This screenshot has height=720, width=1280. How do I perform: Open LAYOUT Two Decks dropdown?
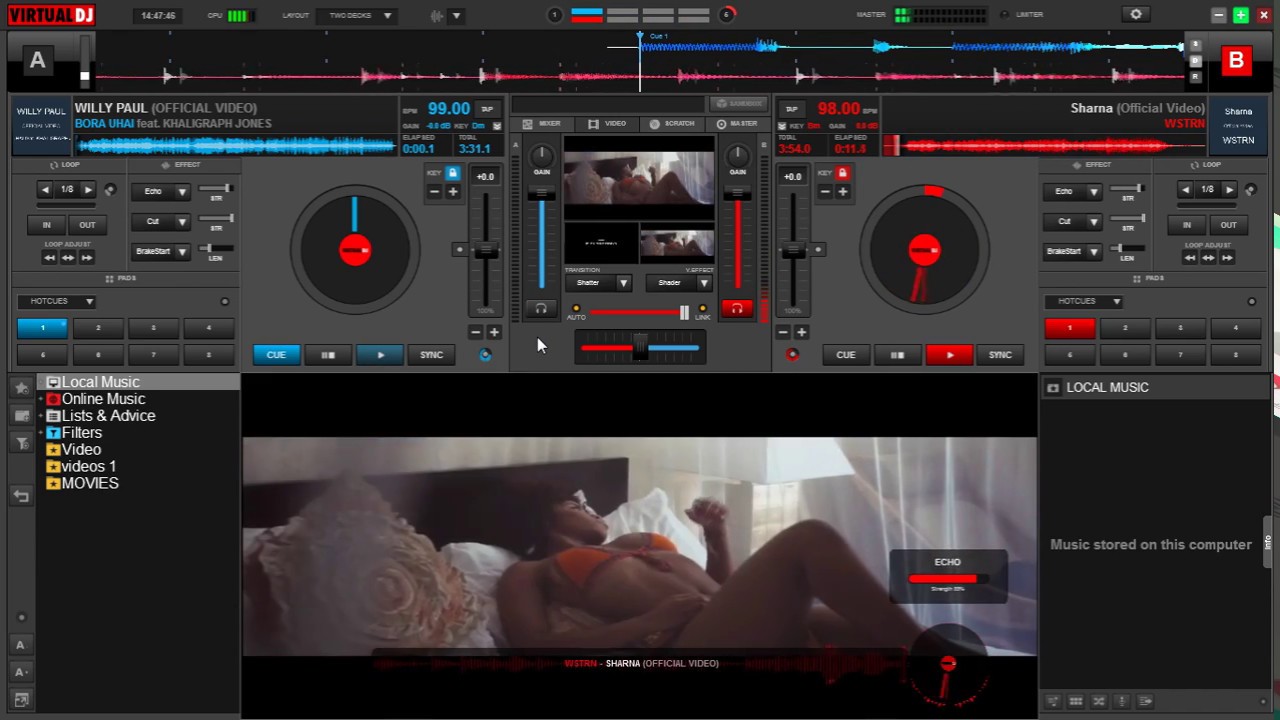(356, 15)
